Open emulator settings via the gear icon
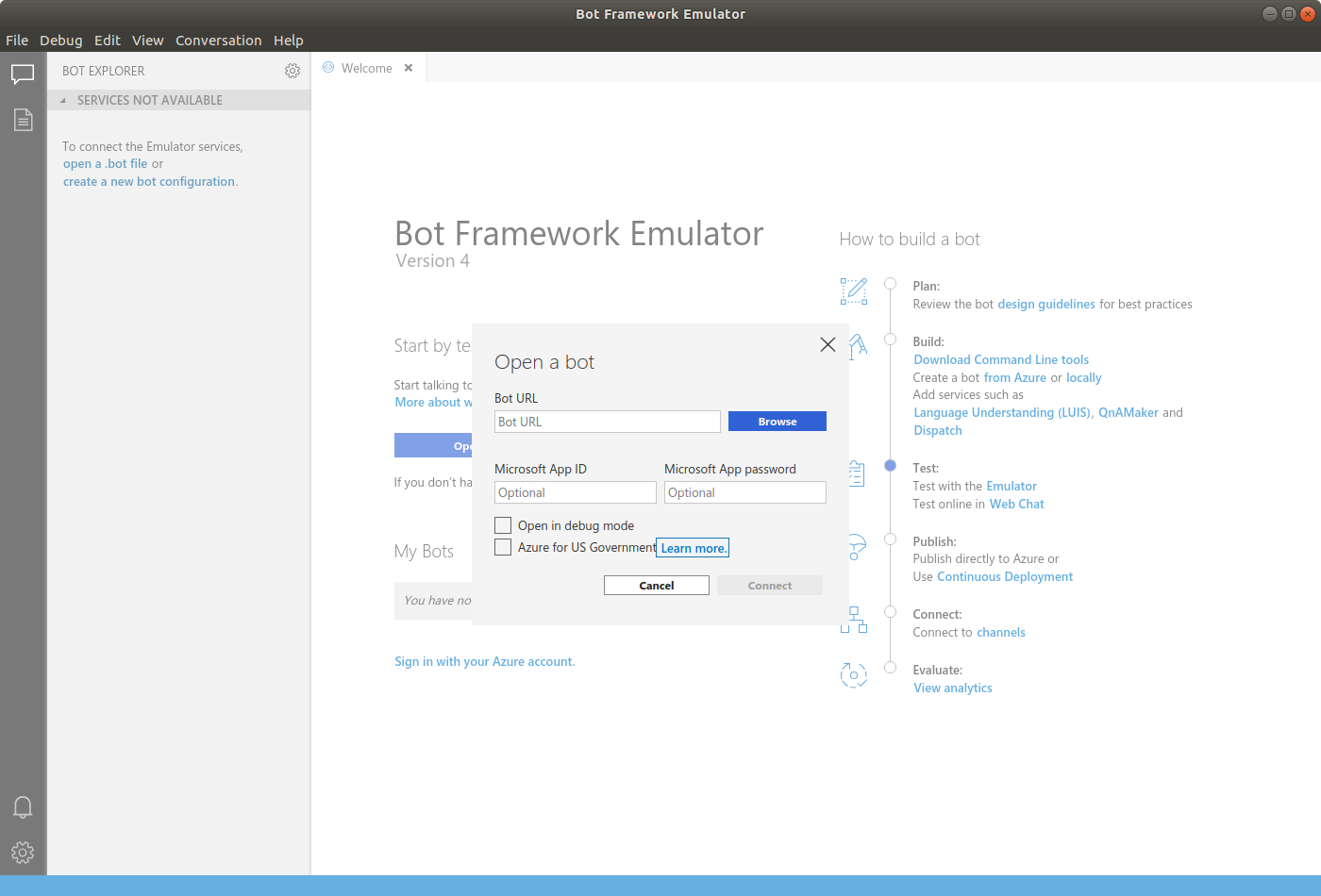 [x=23, y=853]
